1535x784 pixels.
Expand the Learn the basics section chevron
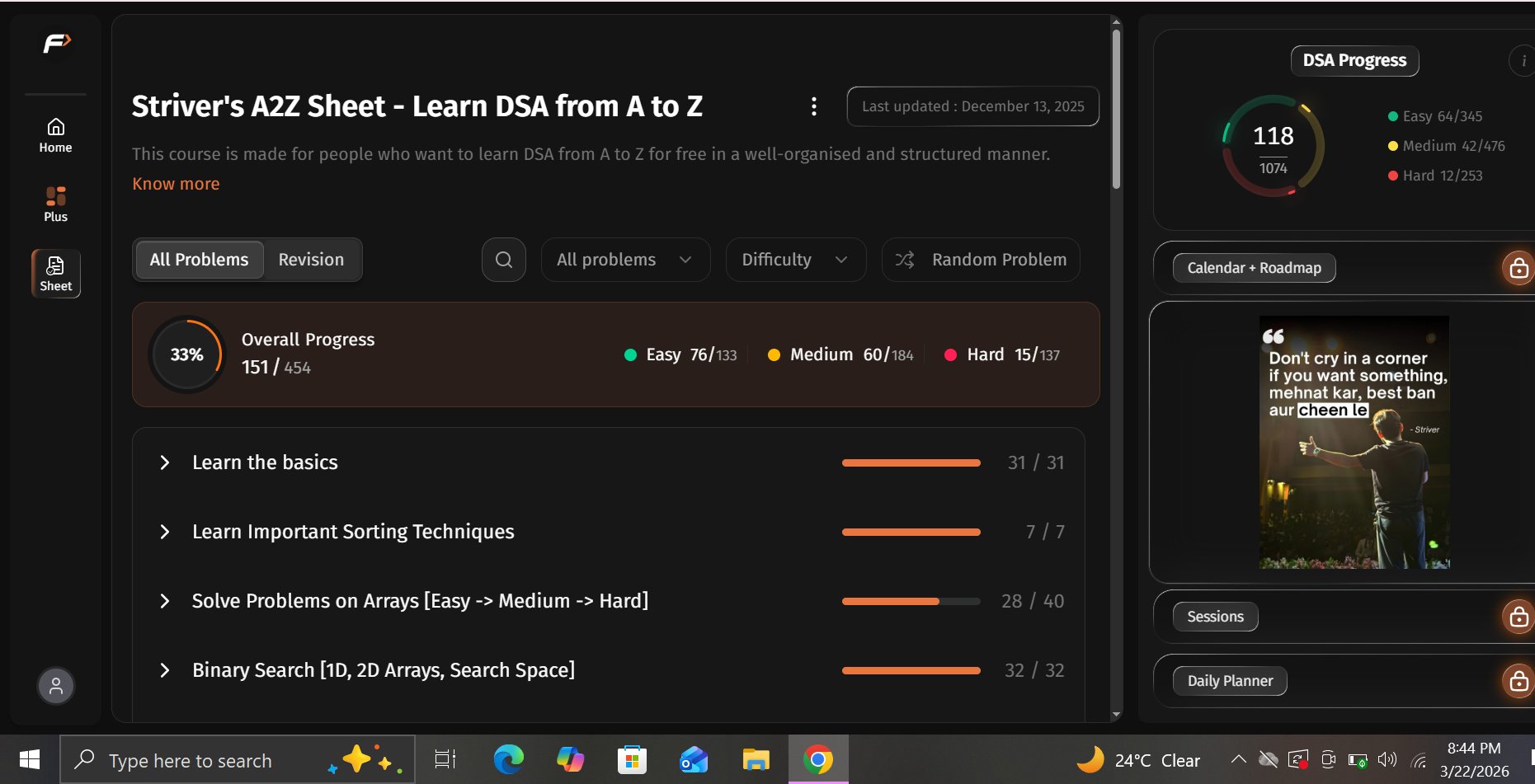tap(165, 462)
